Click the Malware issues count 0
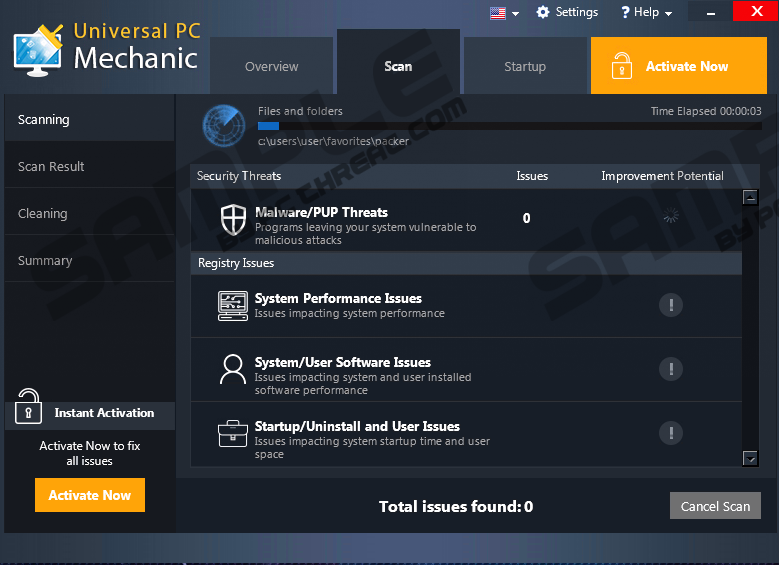This screenshot has height=565, width=779. pyautogui.click(x=526, y=218)
